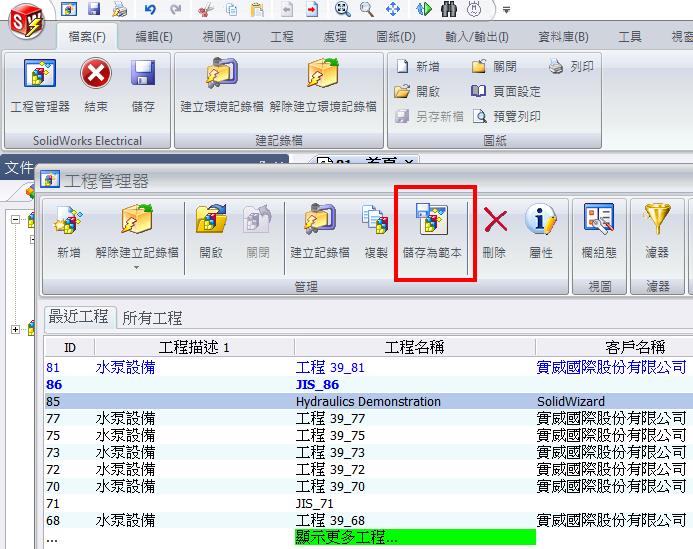Expand the 解除建立記錄檔 dropdown arrow
Screen dimensions: 693x549
click(x=137, y=268)
